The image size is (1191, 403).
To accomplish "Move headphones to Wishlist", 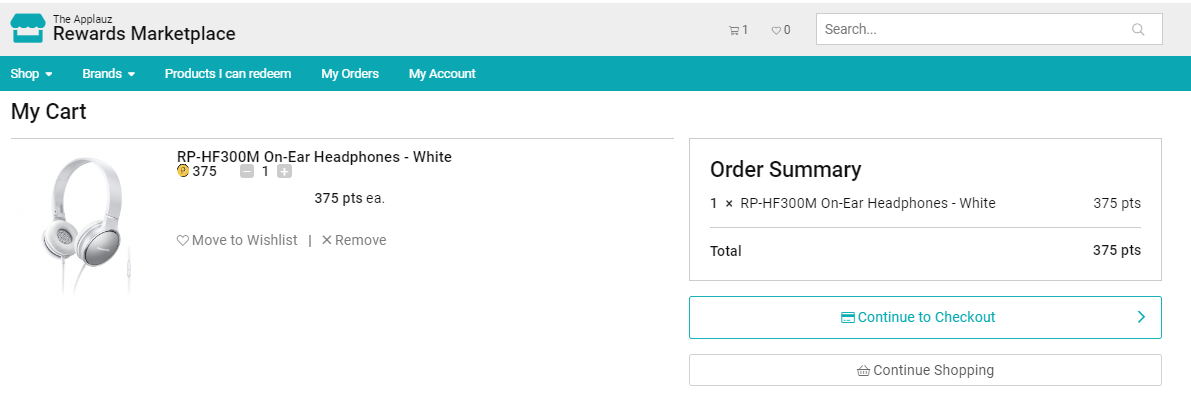I will click(x=237, y=240).
